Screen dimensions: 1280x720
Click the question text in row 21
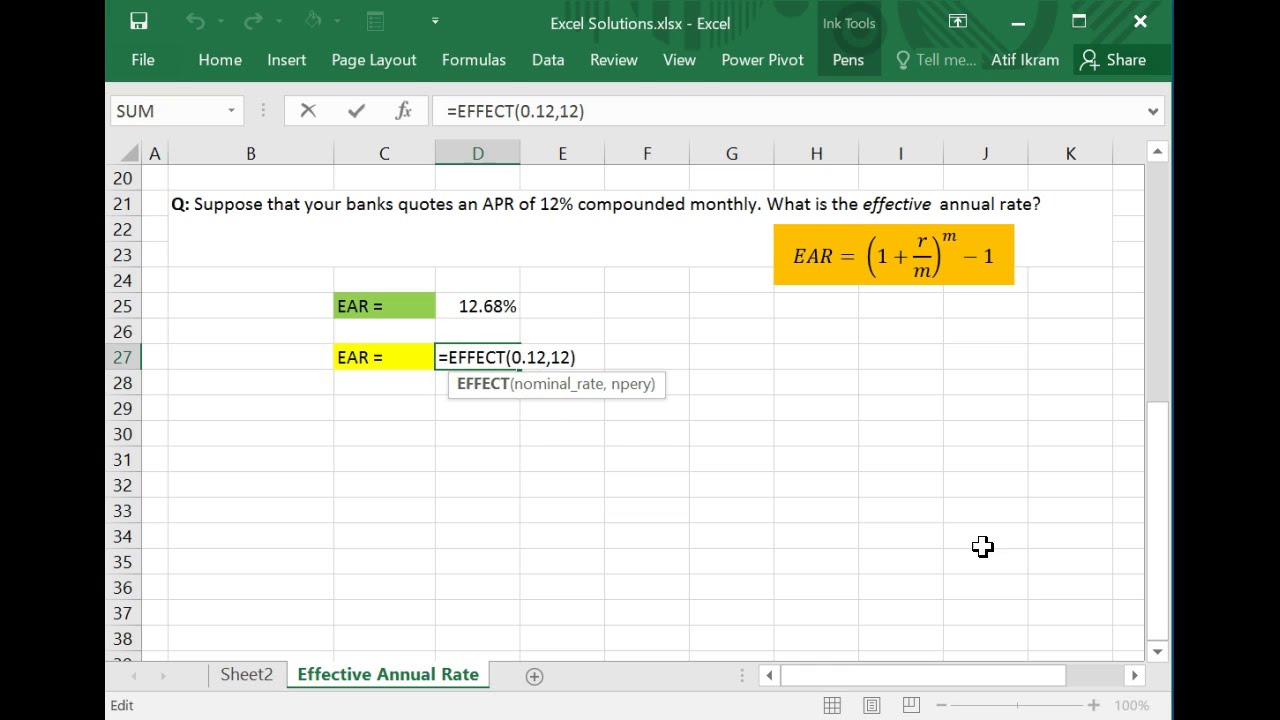(605, 204)
